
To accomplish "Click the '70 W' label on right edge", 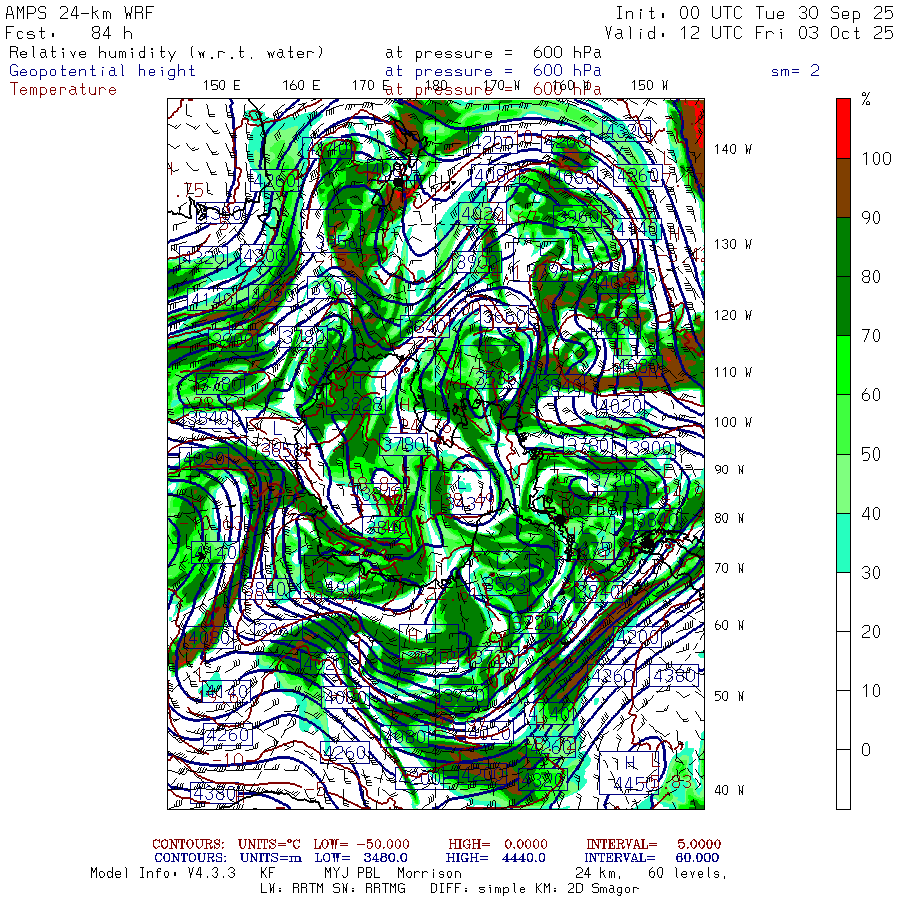I will (729, 568).
